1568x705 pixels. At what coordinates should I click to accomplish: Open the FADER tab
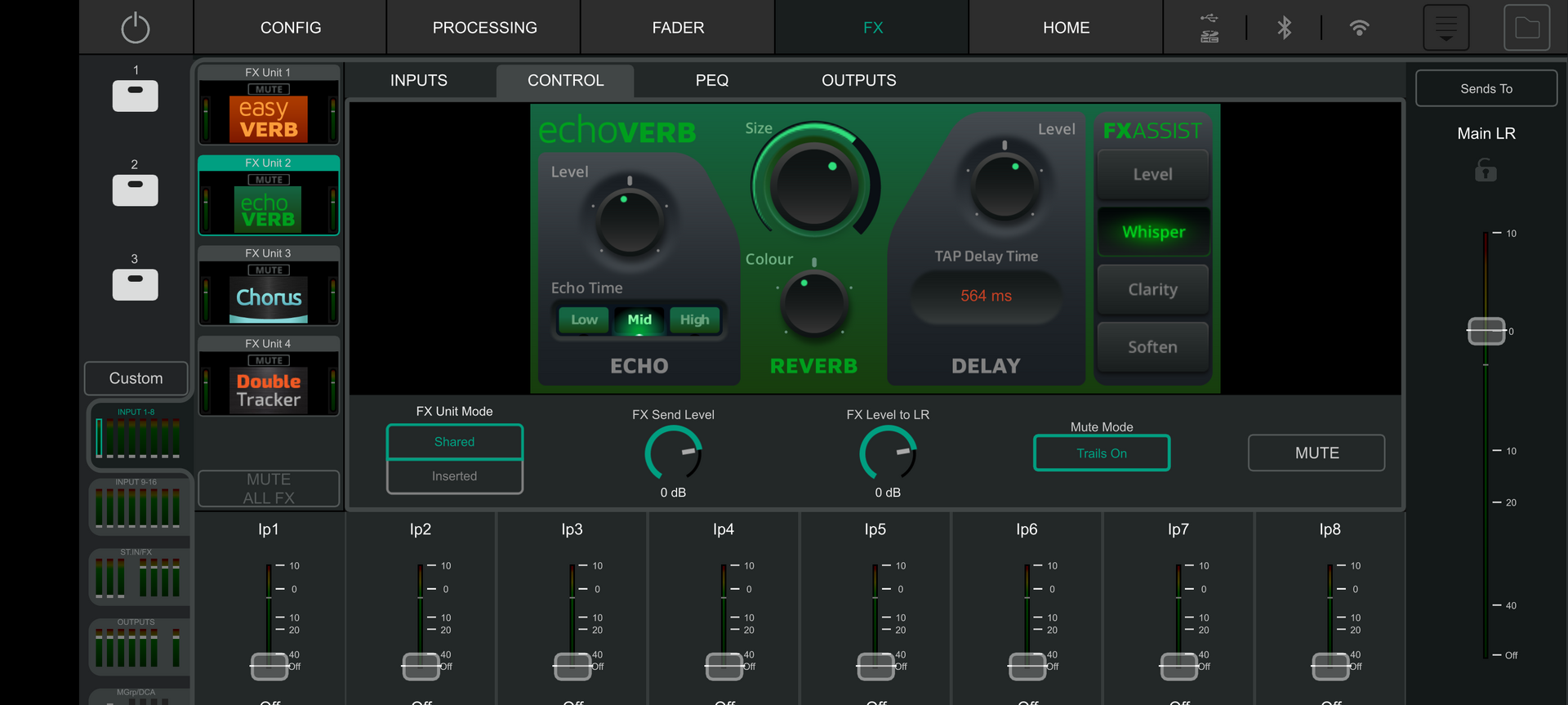click(x=678, y=28)
